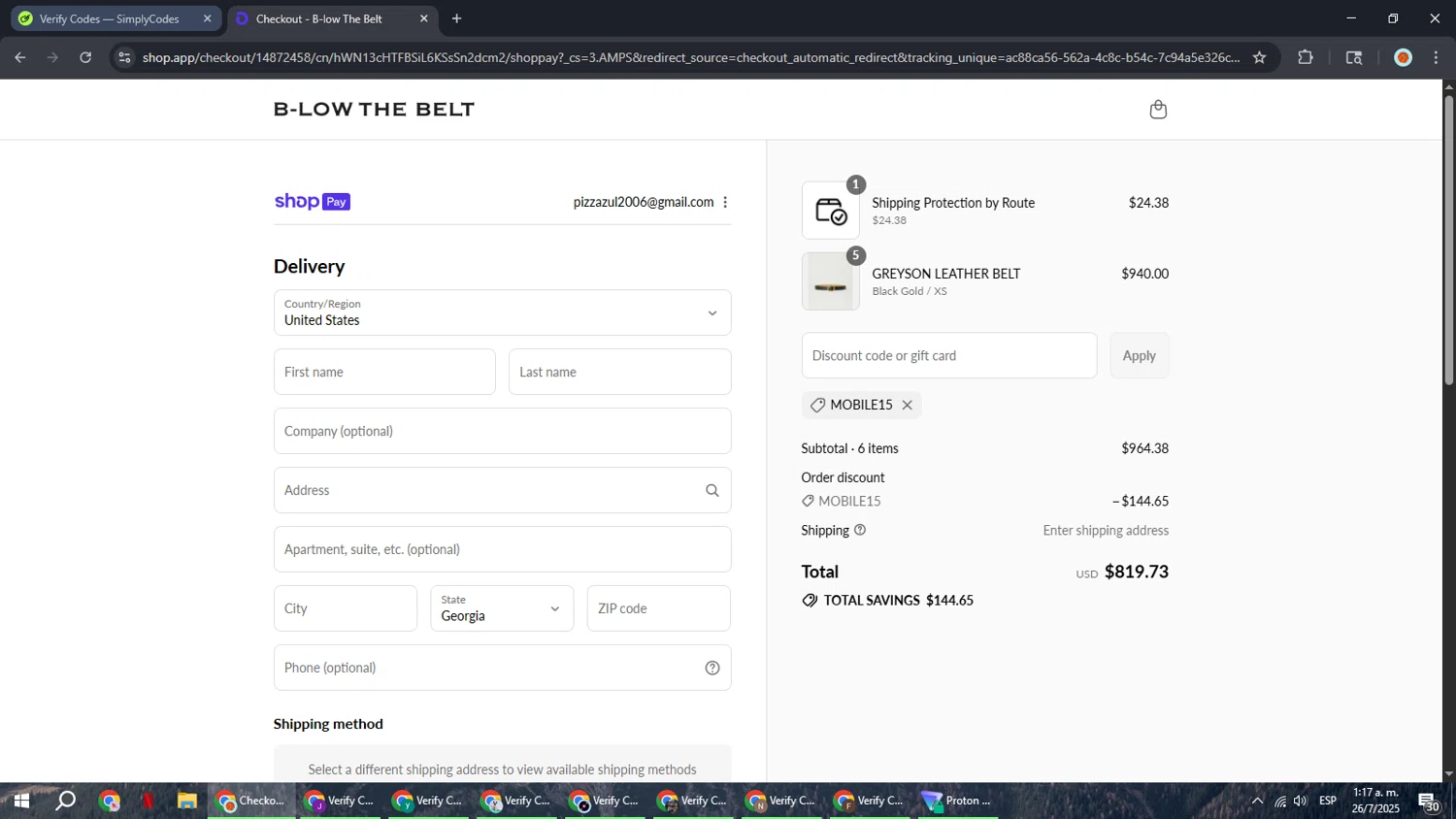Open Windows taskbar search
Viewport: 1456px width, 819px height.
65,801
